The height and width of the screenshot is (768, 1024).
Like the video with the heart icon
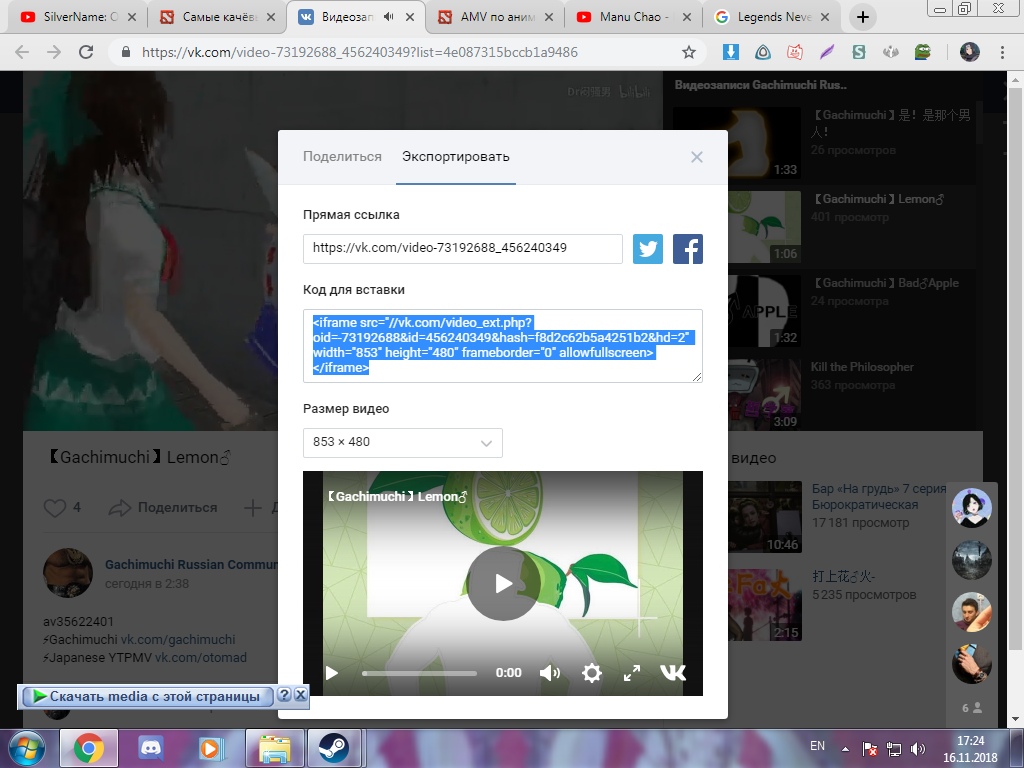click(55, 508)
